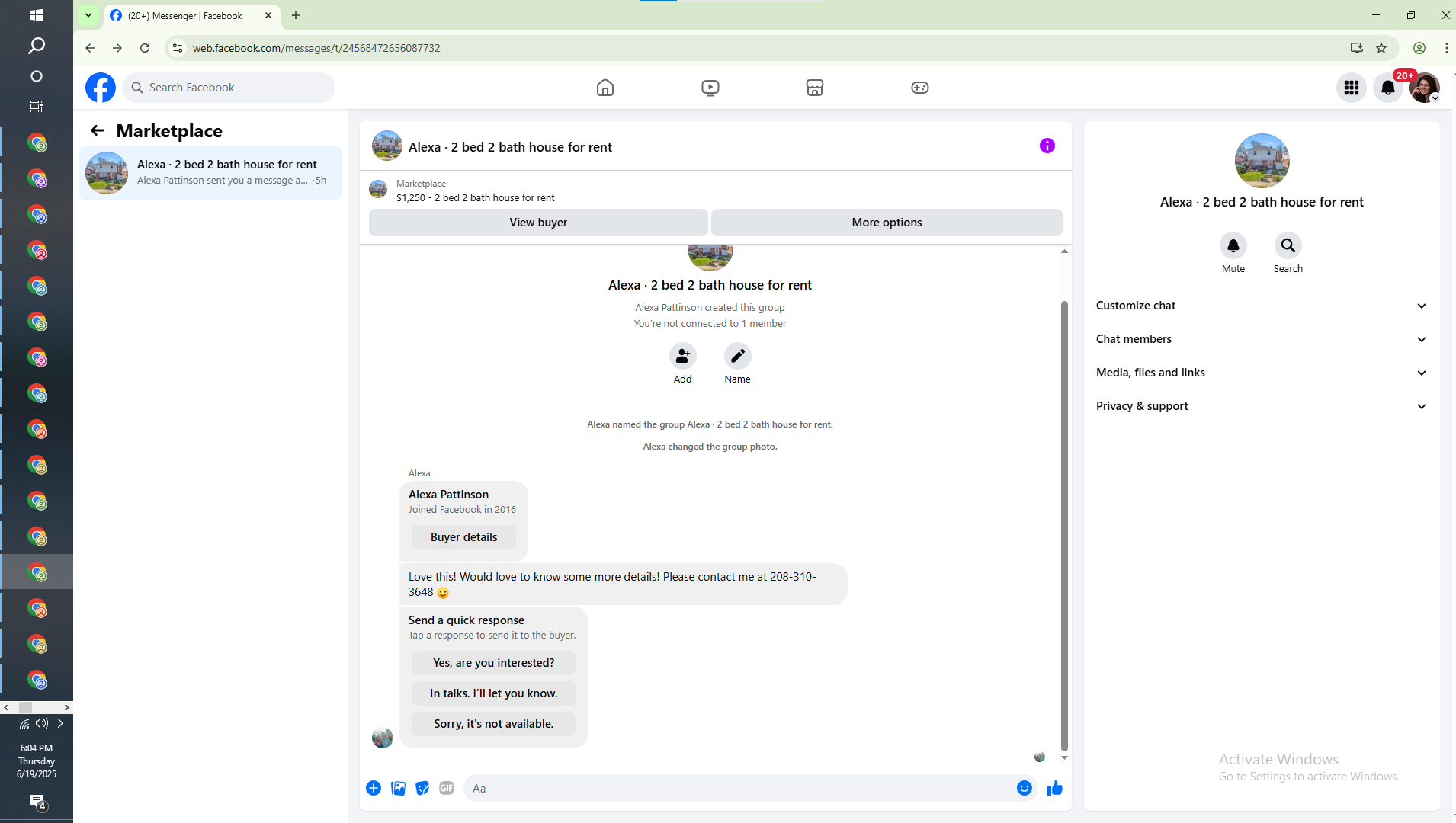This screenshot has height=823, width=1456.
Task: Send 'Yes, are you interested?' quick response
Action: tap(493, 663)
